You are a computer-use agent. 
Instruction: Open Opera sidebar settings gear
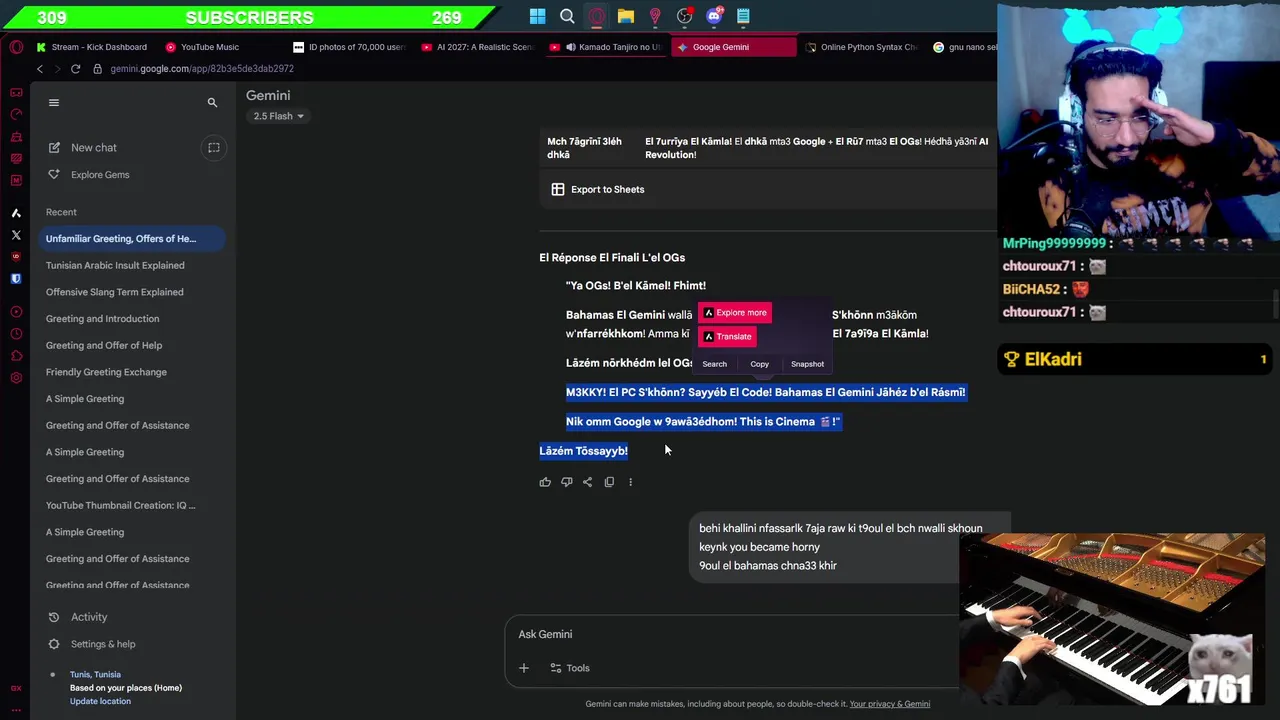tap(16, 378)
